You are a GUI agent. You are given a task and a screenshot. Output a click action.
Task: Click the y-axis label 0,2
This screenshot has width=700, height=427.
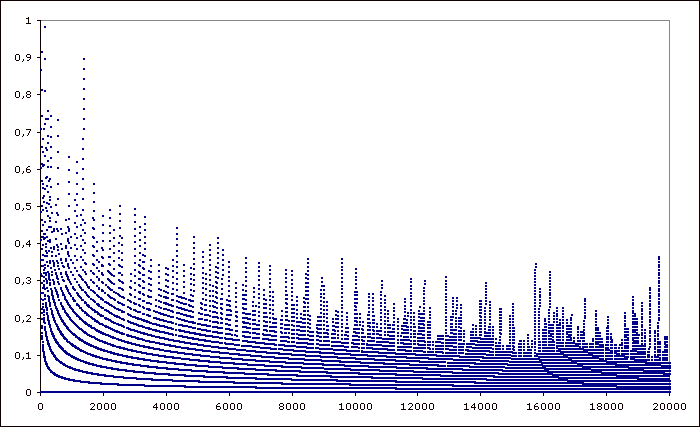click(x=23, y=318)
